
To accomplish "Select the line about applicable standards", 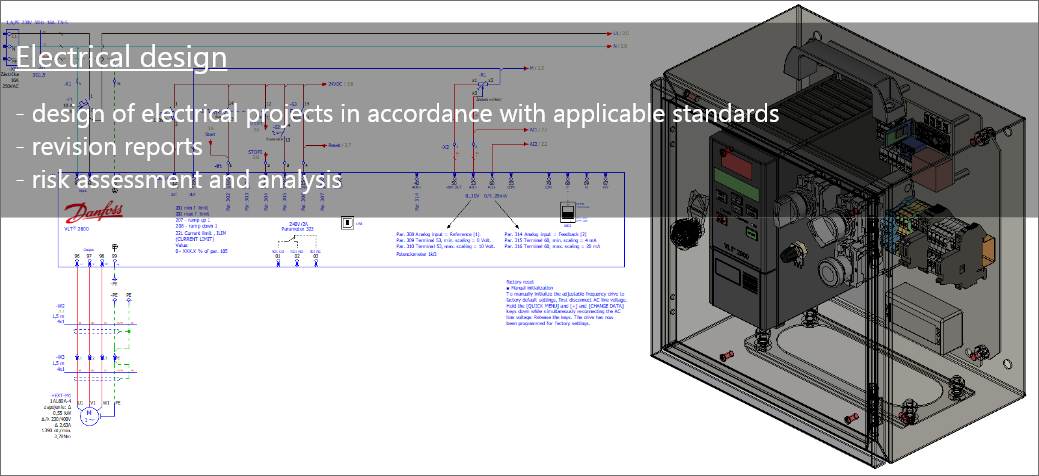I will coord(398,113).
